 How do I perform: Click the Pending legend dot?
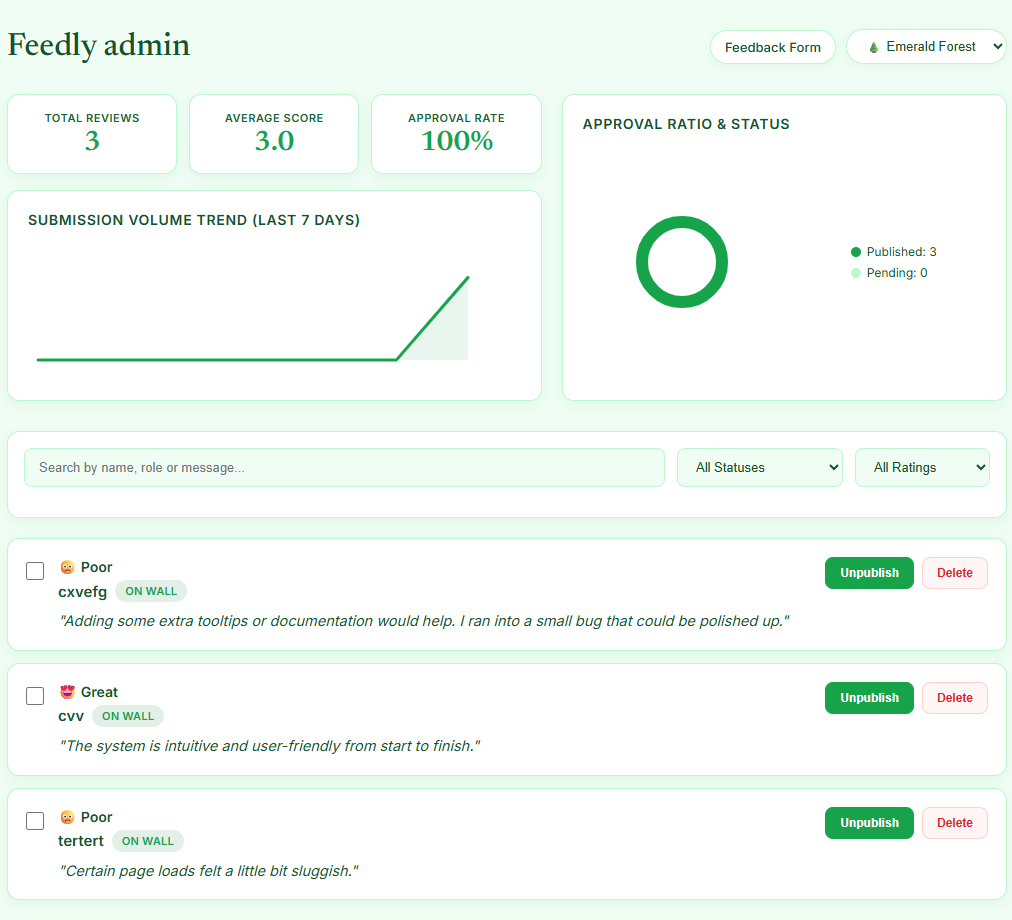[x=856, y=273]
